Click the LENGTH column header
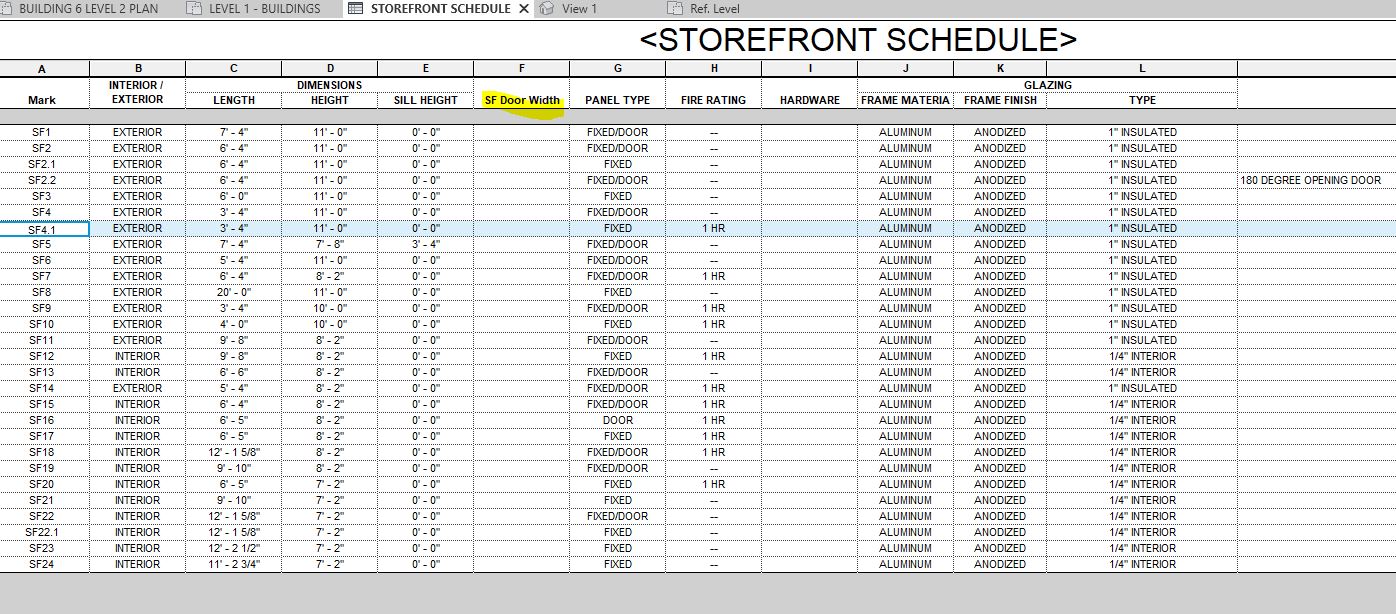Screen dimensions: 1396x614 [234, 100]
